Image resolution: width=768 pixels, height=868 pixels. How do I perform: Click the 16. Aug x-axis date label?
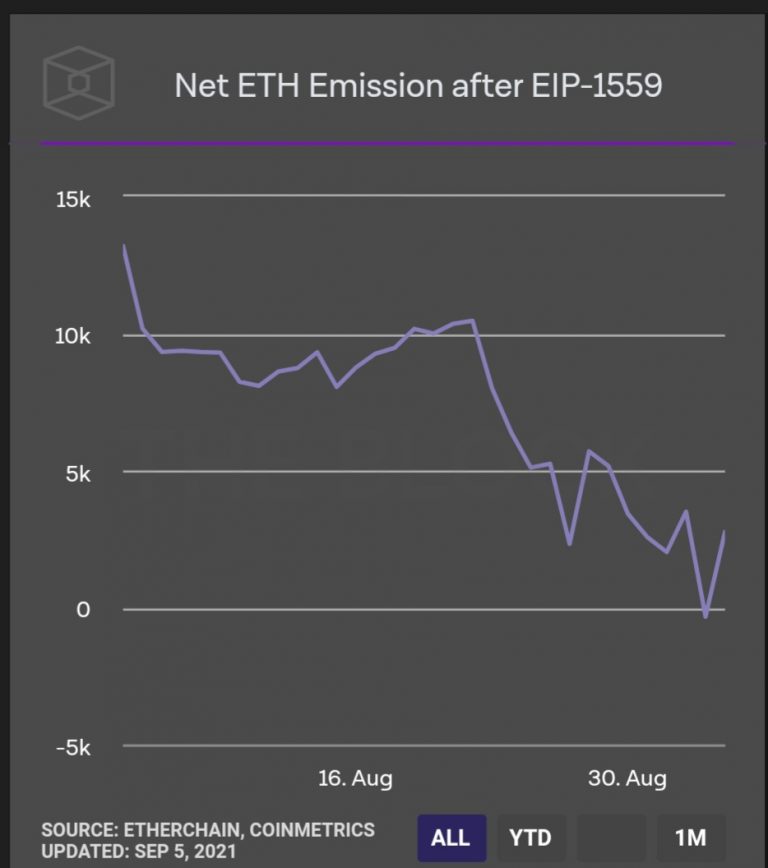coord(355,779)
